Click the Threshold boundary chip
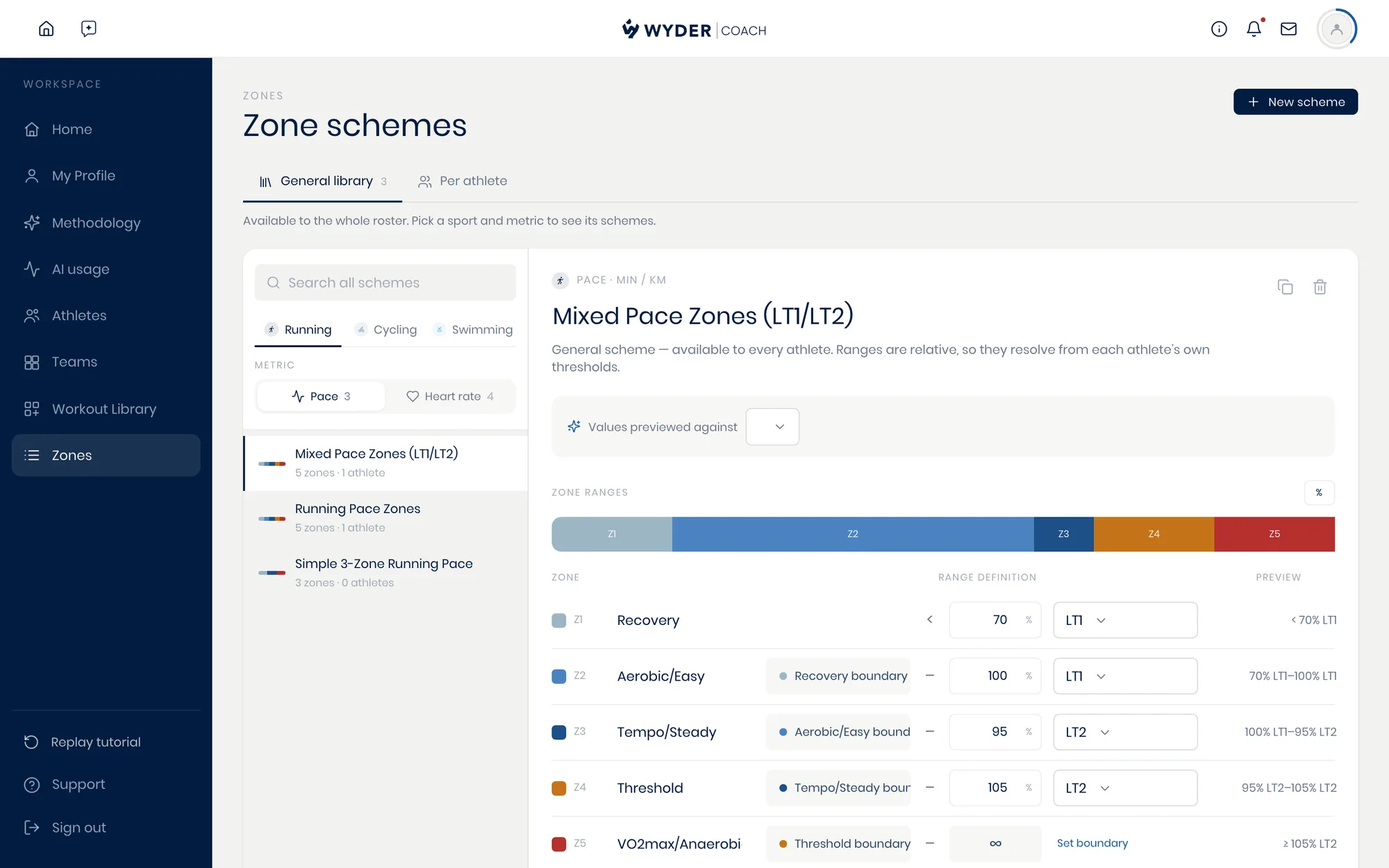 click(838, 844)
